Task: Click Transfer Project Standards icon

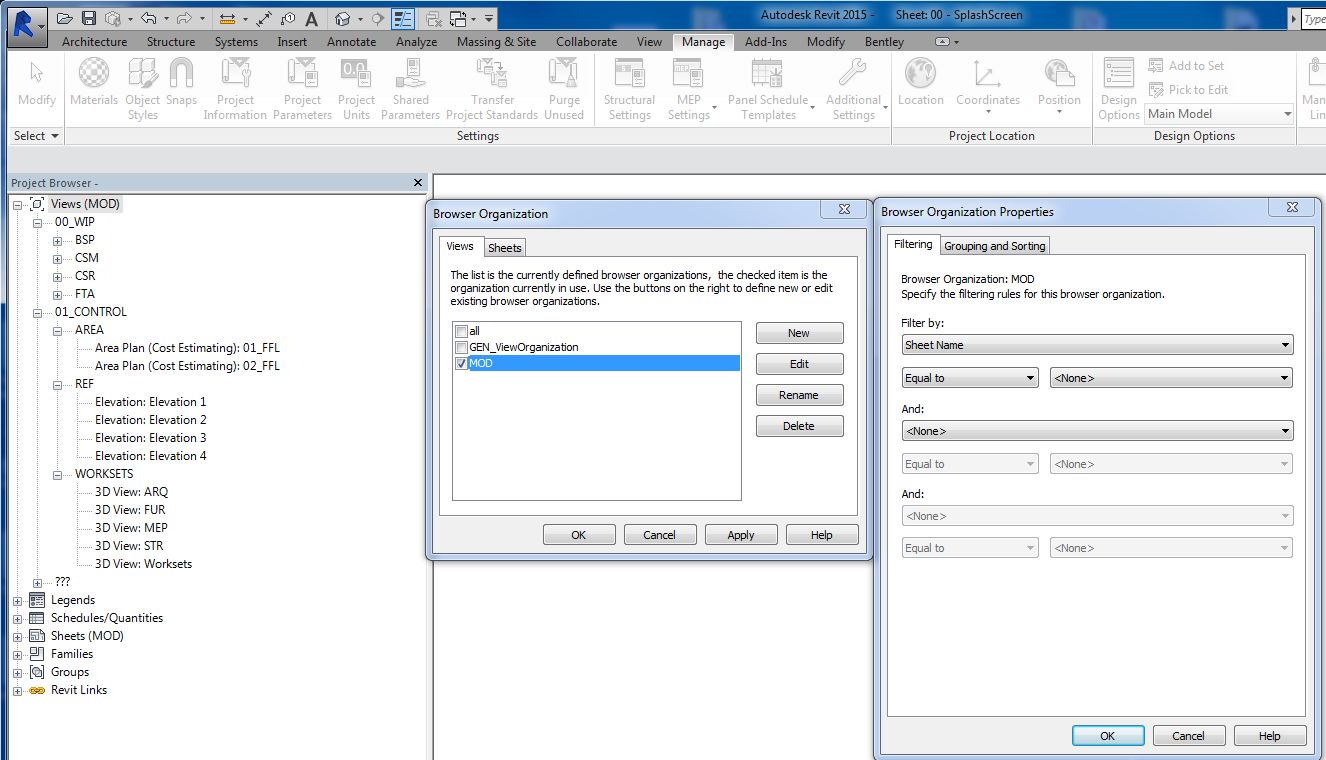Action: coord(492,72)
